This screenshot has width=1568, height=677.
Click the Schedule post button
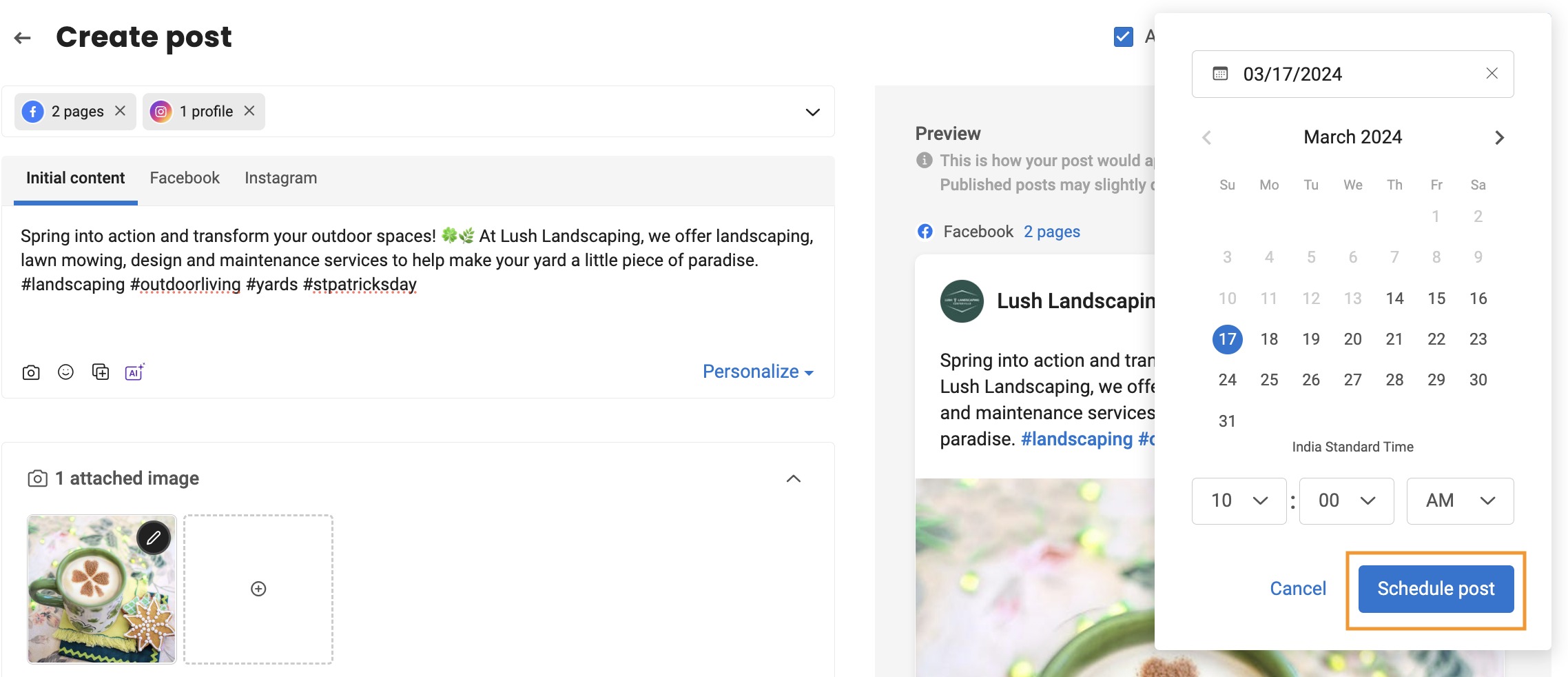point(1436,589)
